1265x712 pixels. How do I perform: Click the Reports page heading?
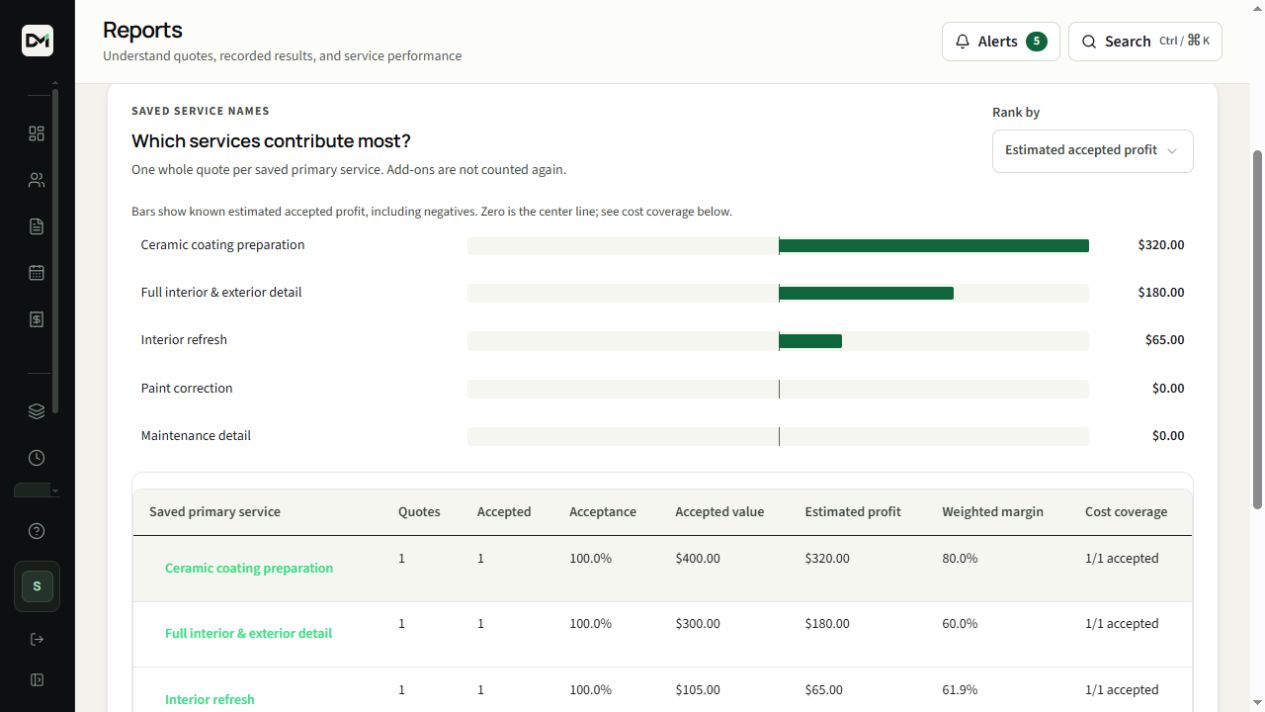142,30
